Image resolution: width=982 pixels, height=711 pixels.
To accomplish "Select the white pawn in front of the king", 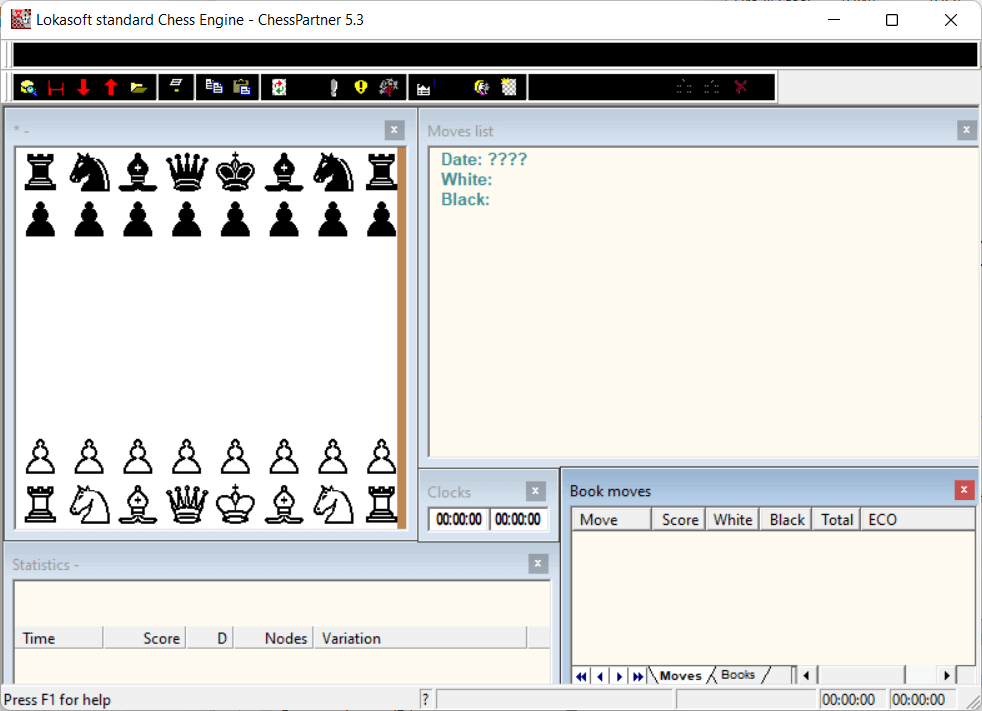I will tap(235, 456).
